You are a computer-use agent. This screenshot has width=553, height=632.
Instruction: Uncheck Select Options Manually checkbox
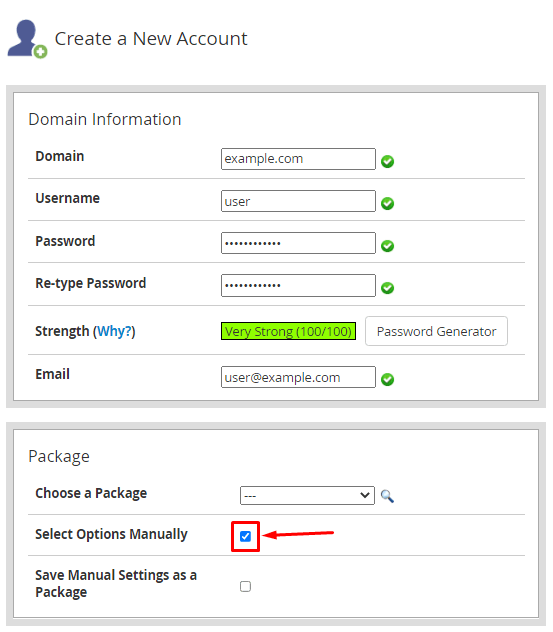point(245,536)
